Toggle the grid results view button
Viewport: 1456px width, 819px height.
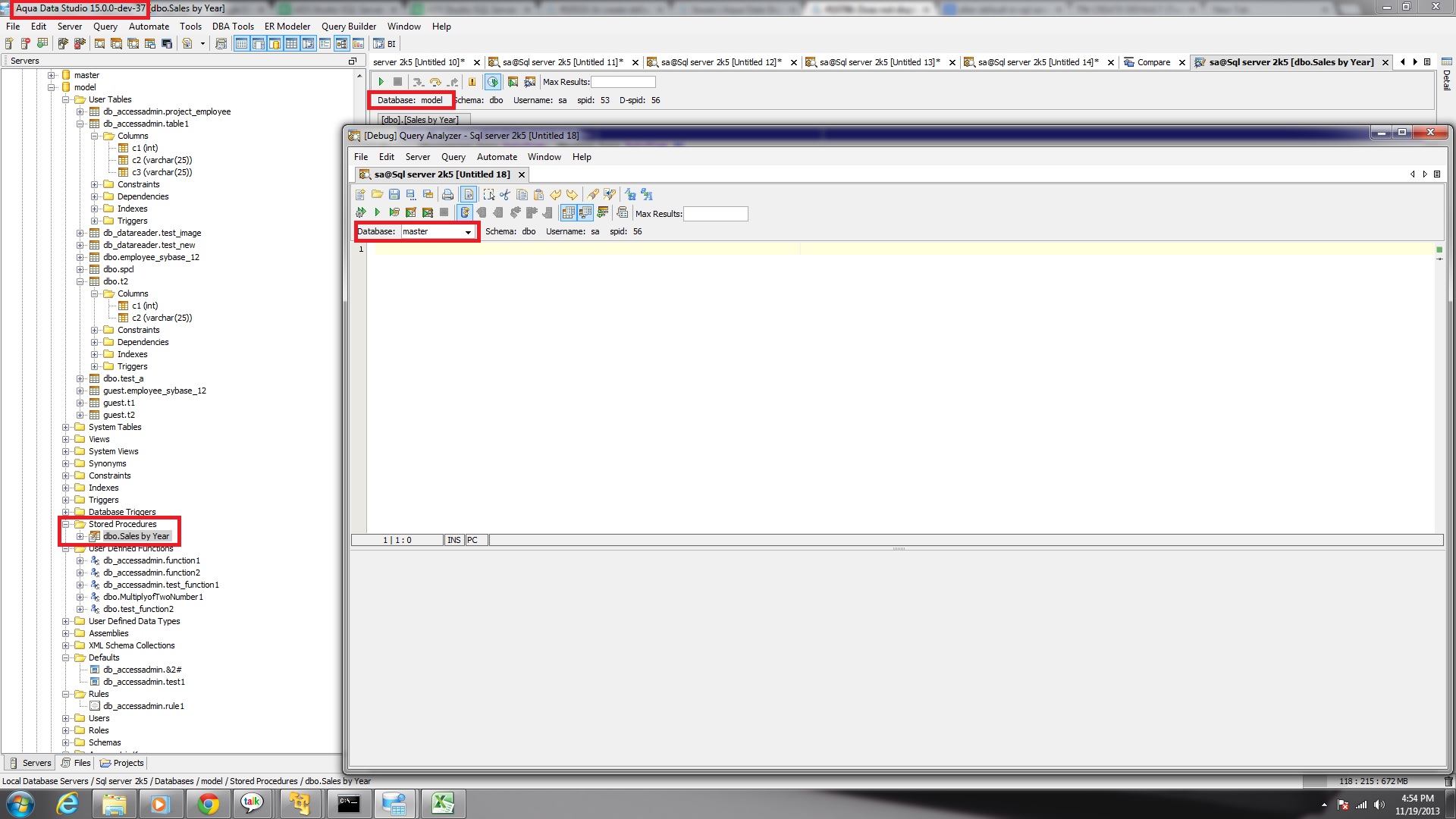click(x=568, y=212)
